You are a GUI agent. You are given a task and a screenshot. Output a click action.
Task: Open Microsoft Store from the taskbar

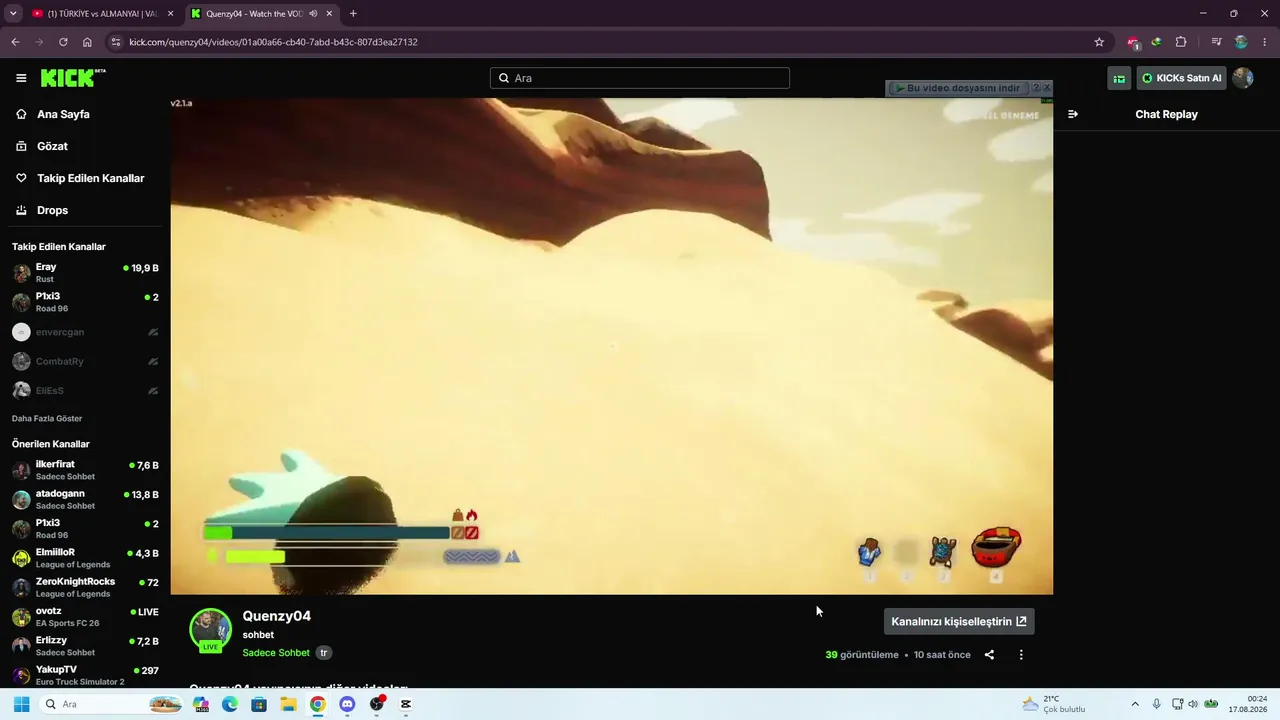259,704
